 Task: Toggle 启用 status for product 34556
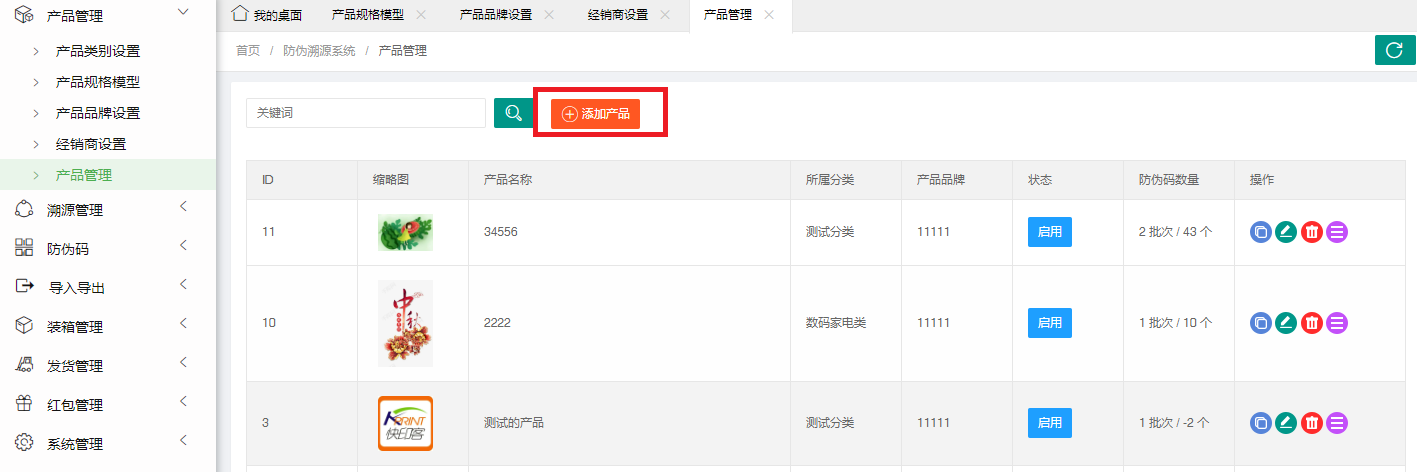(1049, 232)
